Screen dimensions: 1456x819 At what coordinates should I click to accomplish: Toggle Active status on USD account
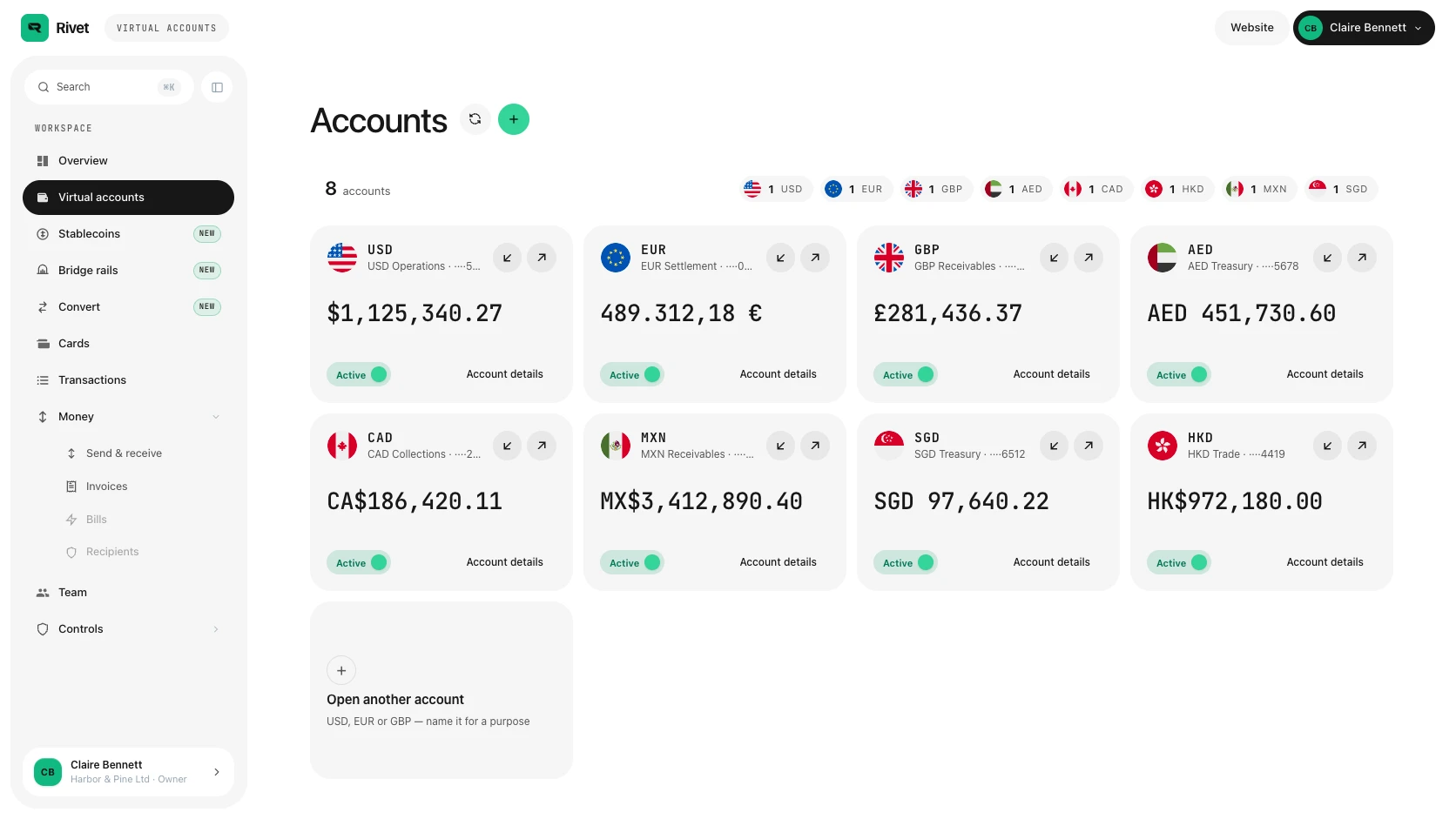pos(359,375)
